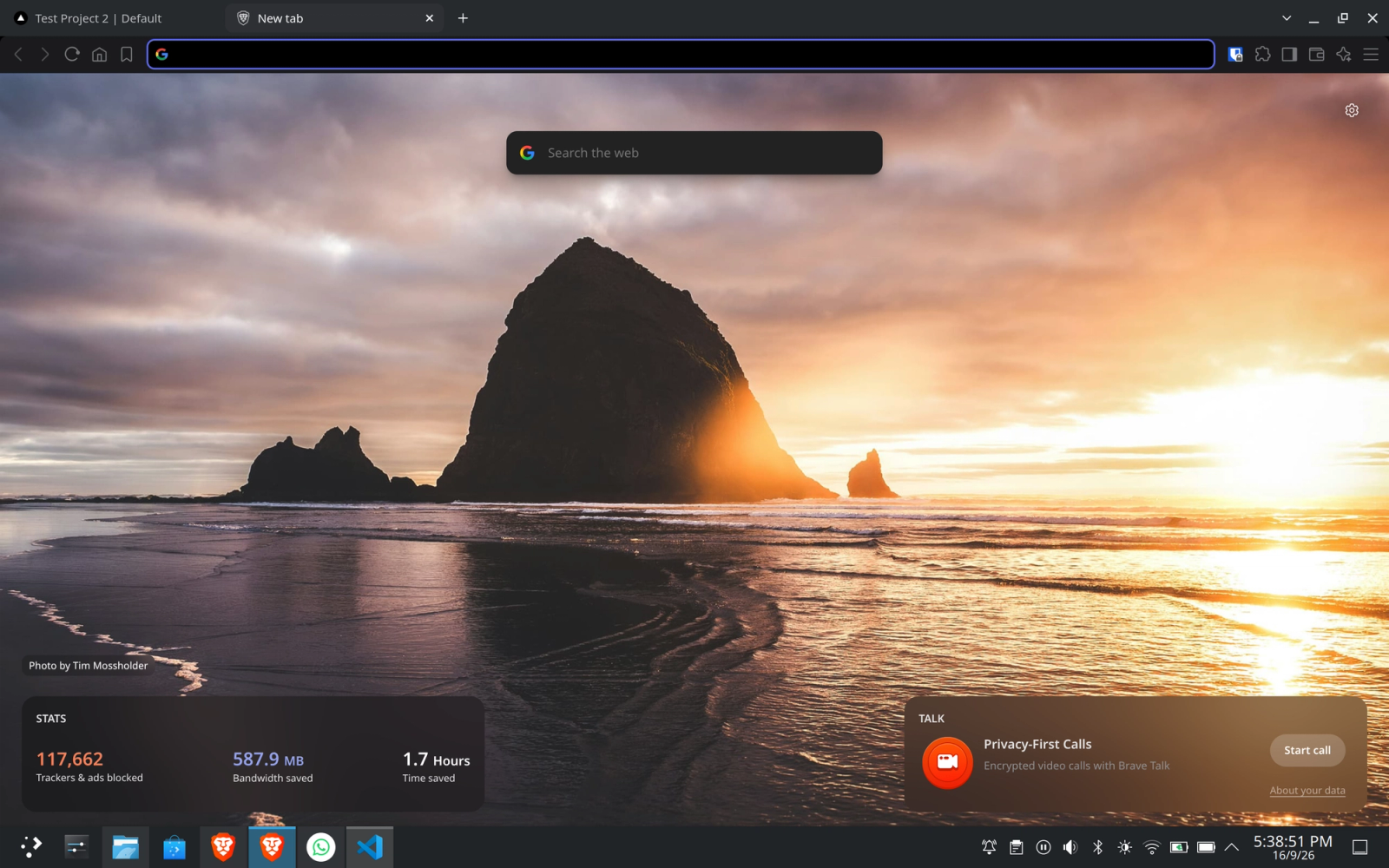Bookmark this tab using bookmark icon

(127, 54)
